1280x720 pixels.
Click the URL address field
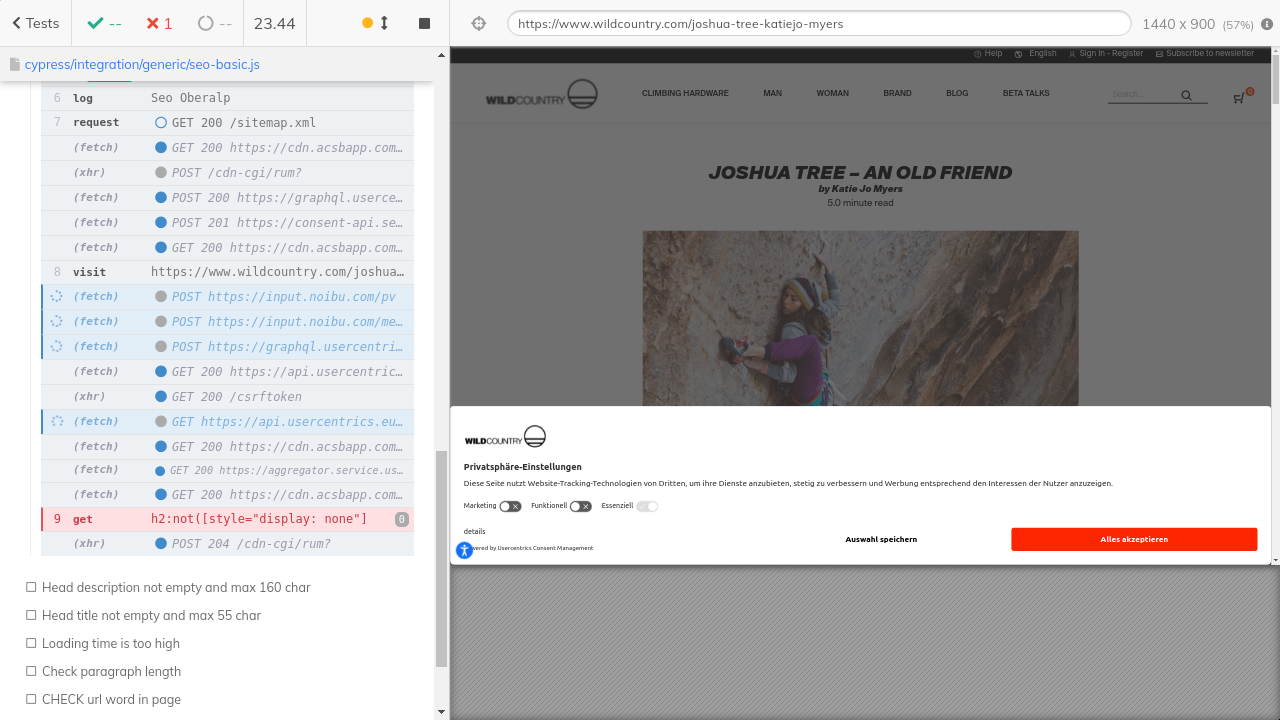pyautogui.click(x=818, y=23)
